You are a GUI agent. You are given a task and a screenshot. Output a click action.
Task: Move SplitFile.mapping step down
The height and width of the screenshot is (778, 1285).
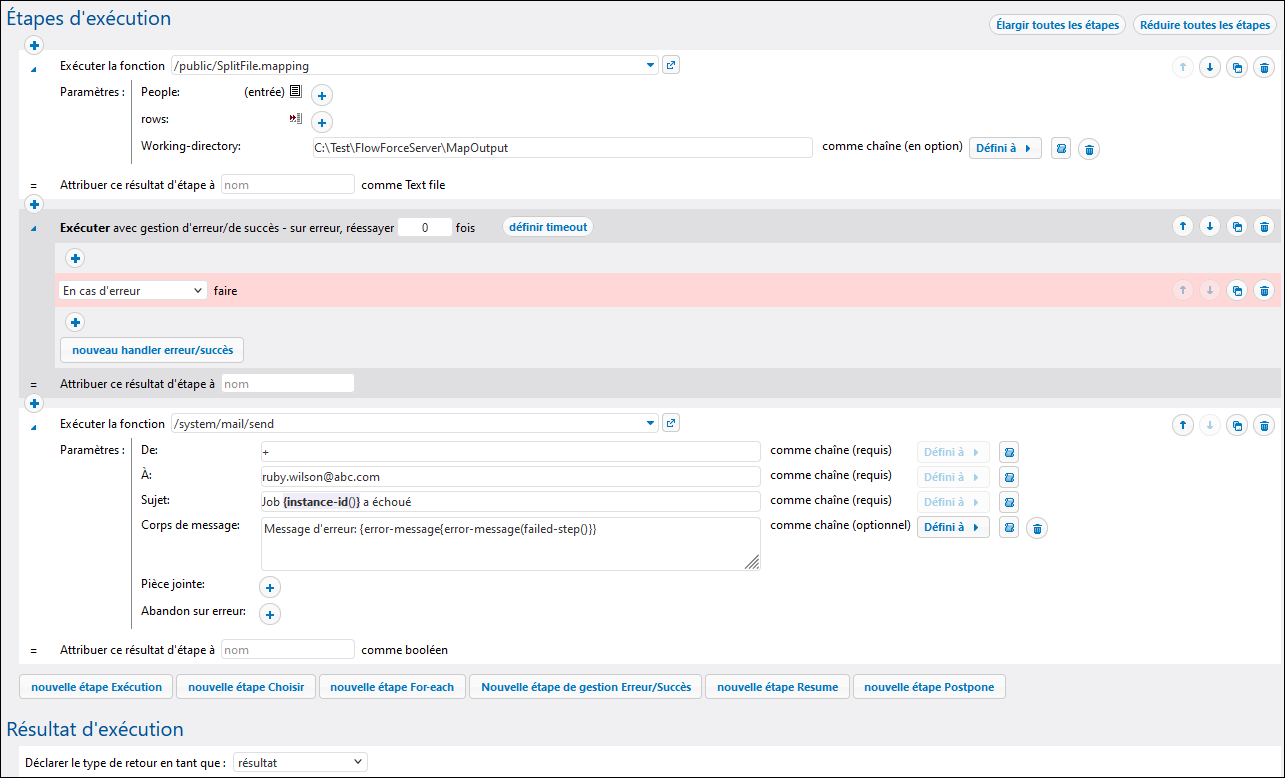(x=1210, y=68)
